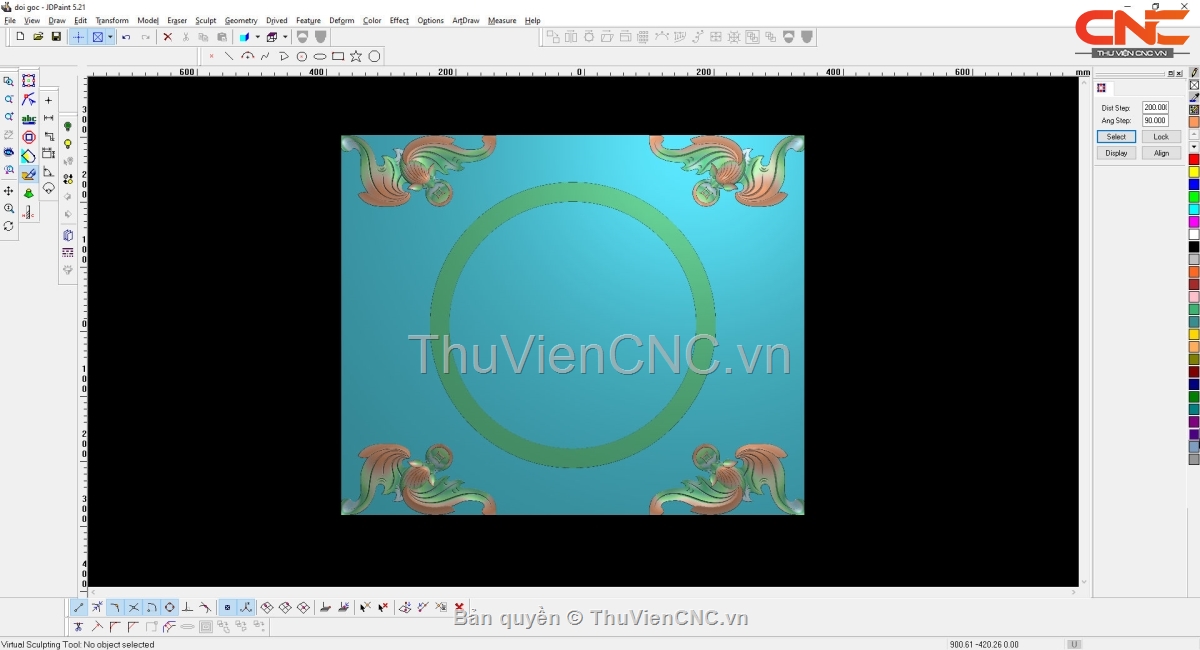Click the scissors trim icon in bottom toolbar

point(77,627)
